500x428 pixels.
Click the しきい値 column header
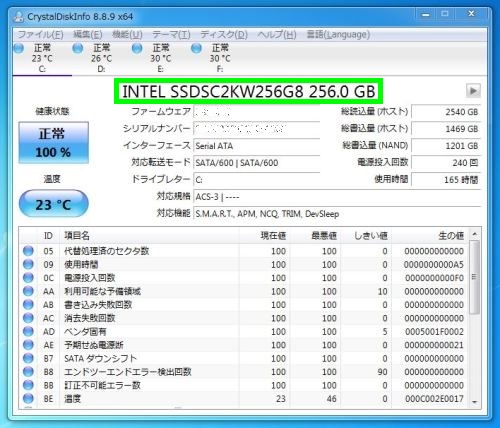366,236
